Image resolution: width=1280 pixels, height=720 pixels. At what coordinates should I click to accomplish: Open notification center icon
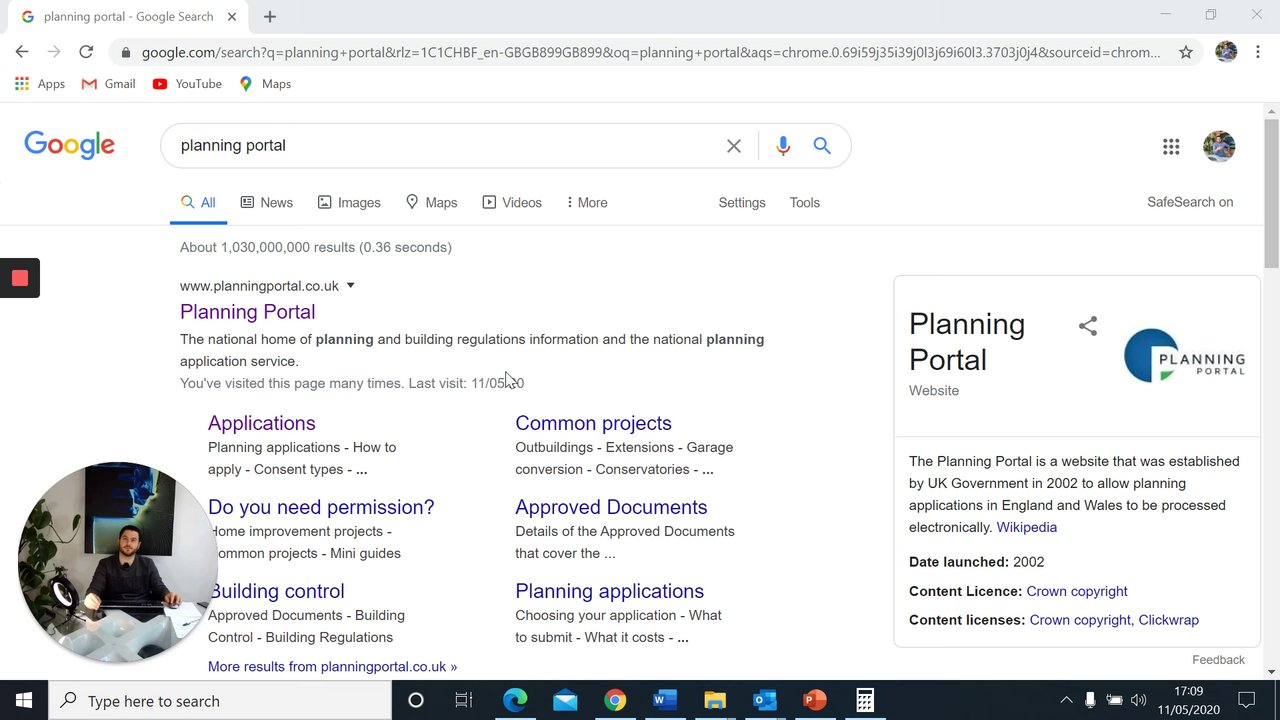[x=1246, y=700]
